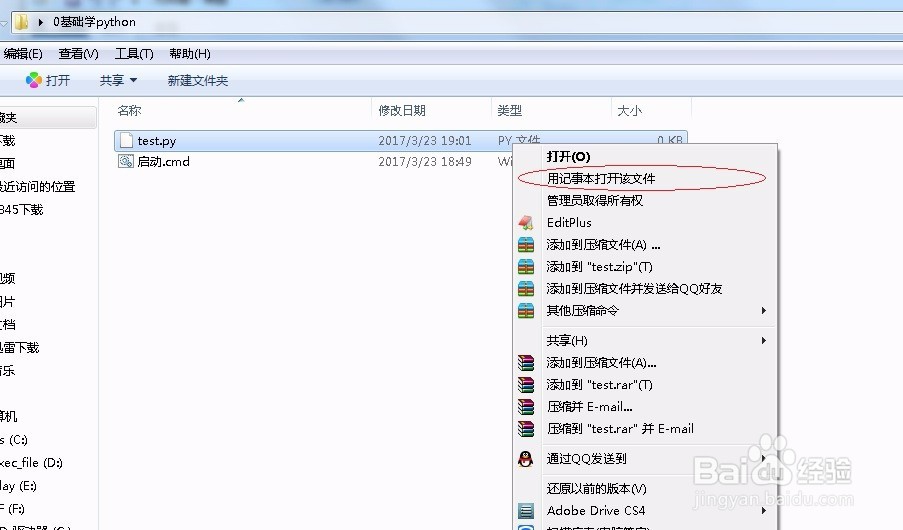
Task: Choose 添加到 "test.rar"(T) entry
Action: [599, 384]
